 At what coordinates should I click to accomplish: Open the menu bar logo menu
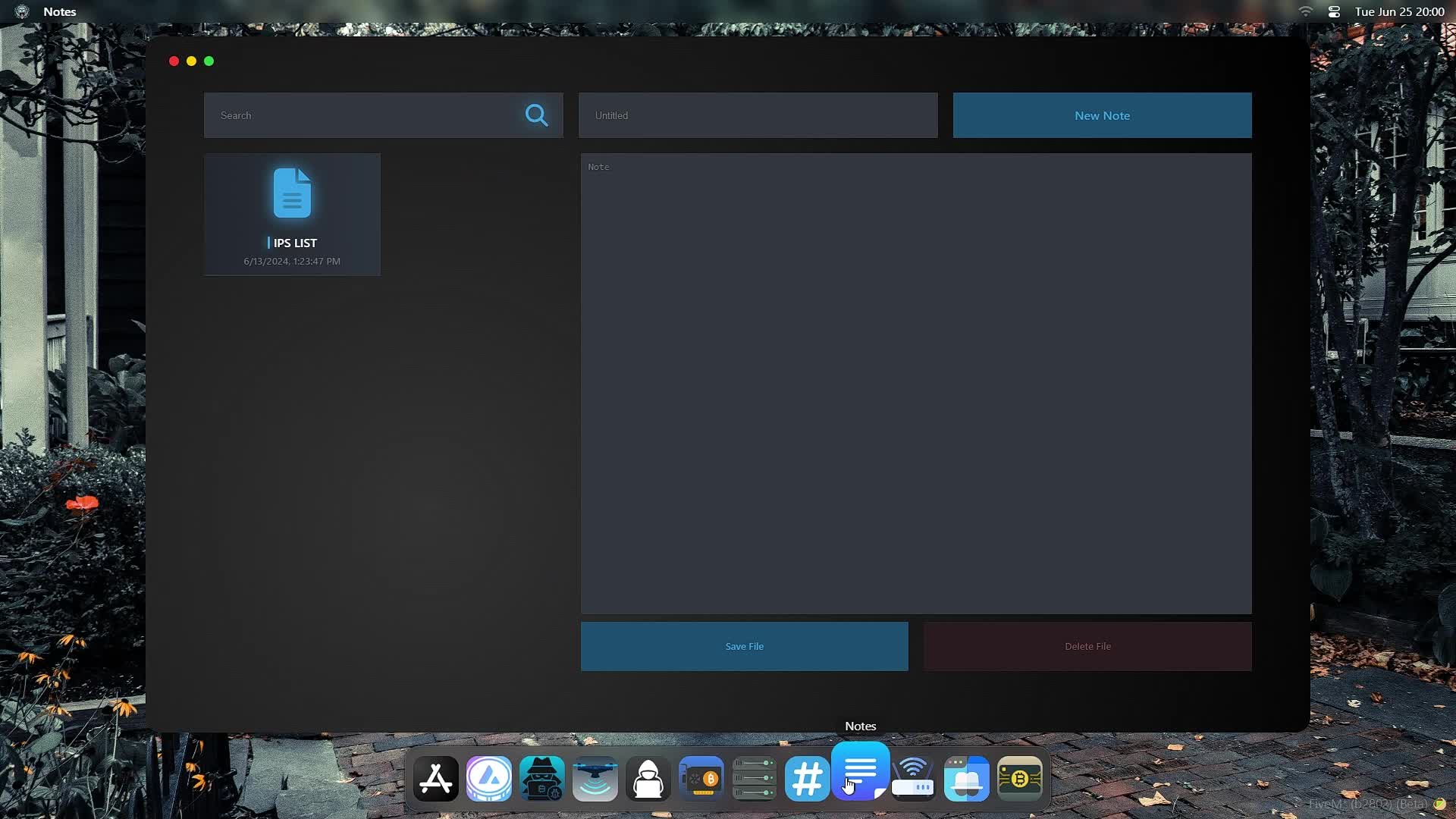coord(22,11)
